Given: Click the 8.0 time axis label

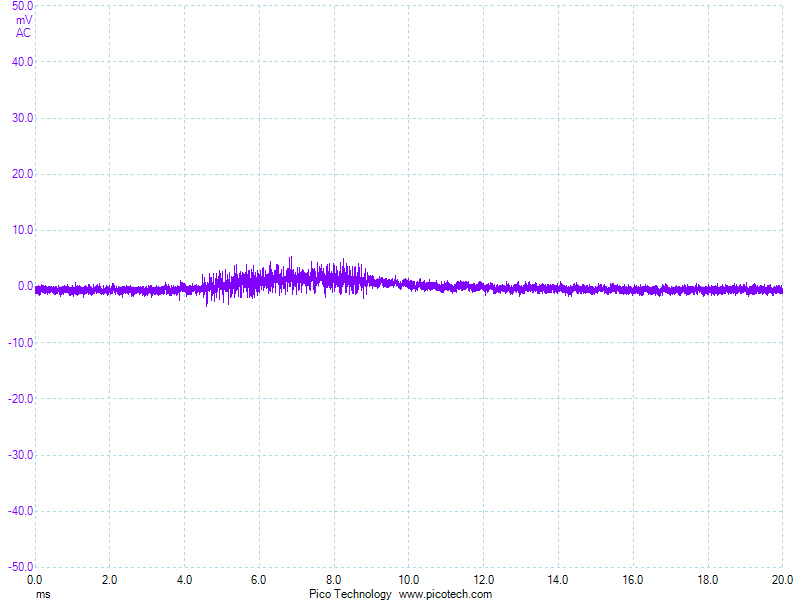Looking at the screenshot, I should point(334,580).
